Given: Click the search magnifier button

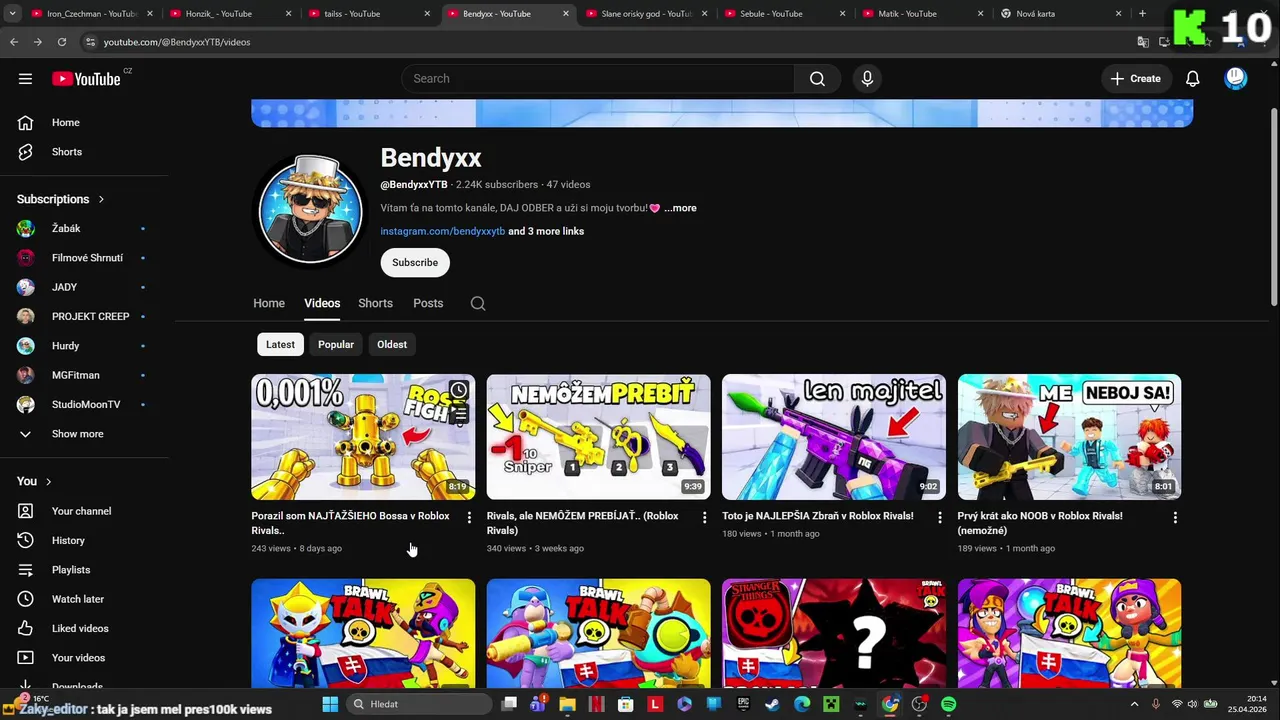Looking at the screenshot, I should [x=817, y=79].
